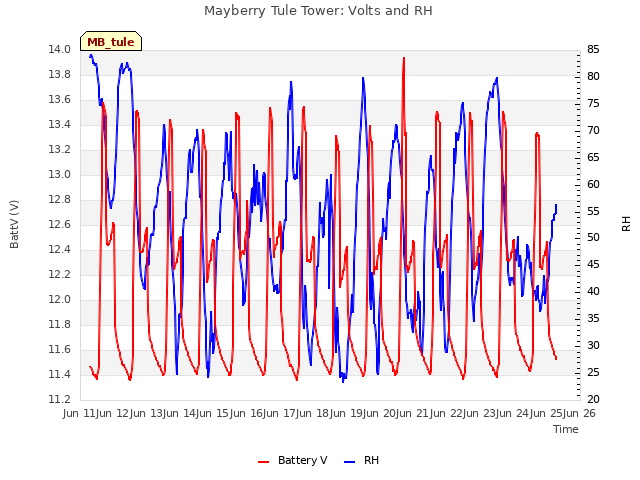Click the 55 right axis tick label
This screenshot has width=640, height=480.
(x=593, y=211)
